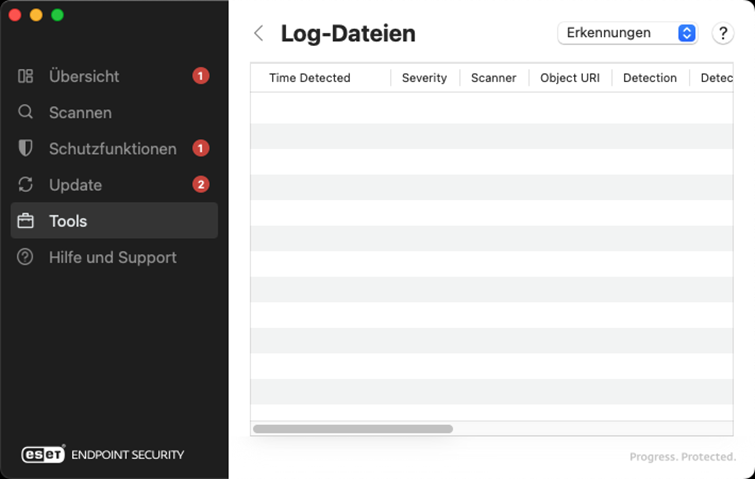Go back using the left chevron arrow

[259, 33]
